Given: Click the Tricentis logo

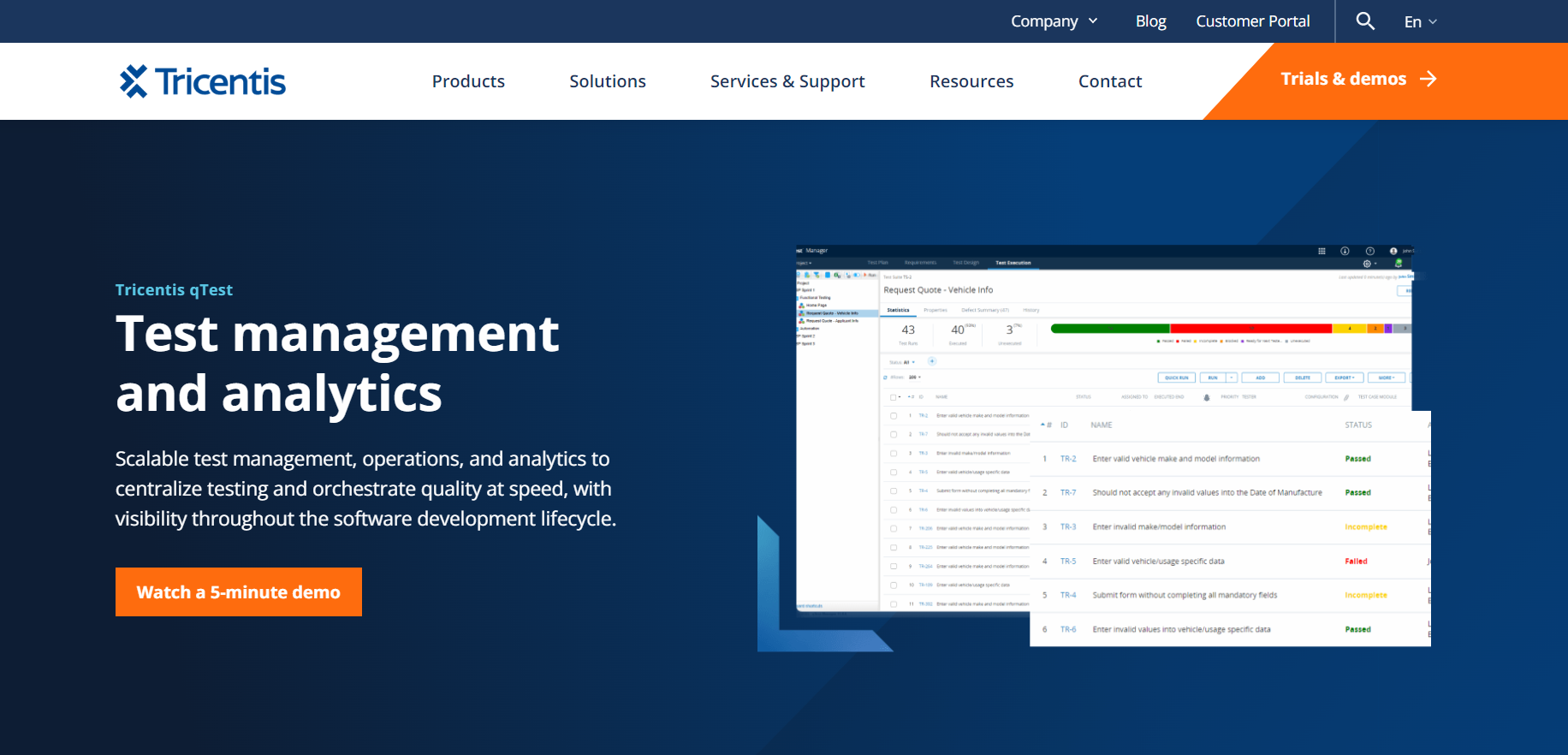Looking at the screenshot, I should pyautogui.click(x=203, y=81).
